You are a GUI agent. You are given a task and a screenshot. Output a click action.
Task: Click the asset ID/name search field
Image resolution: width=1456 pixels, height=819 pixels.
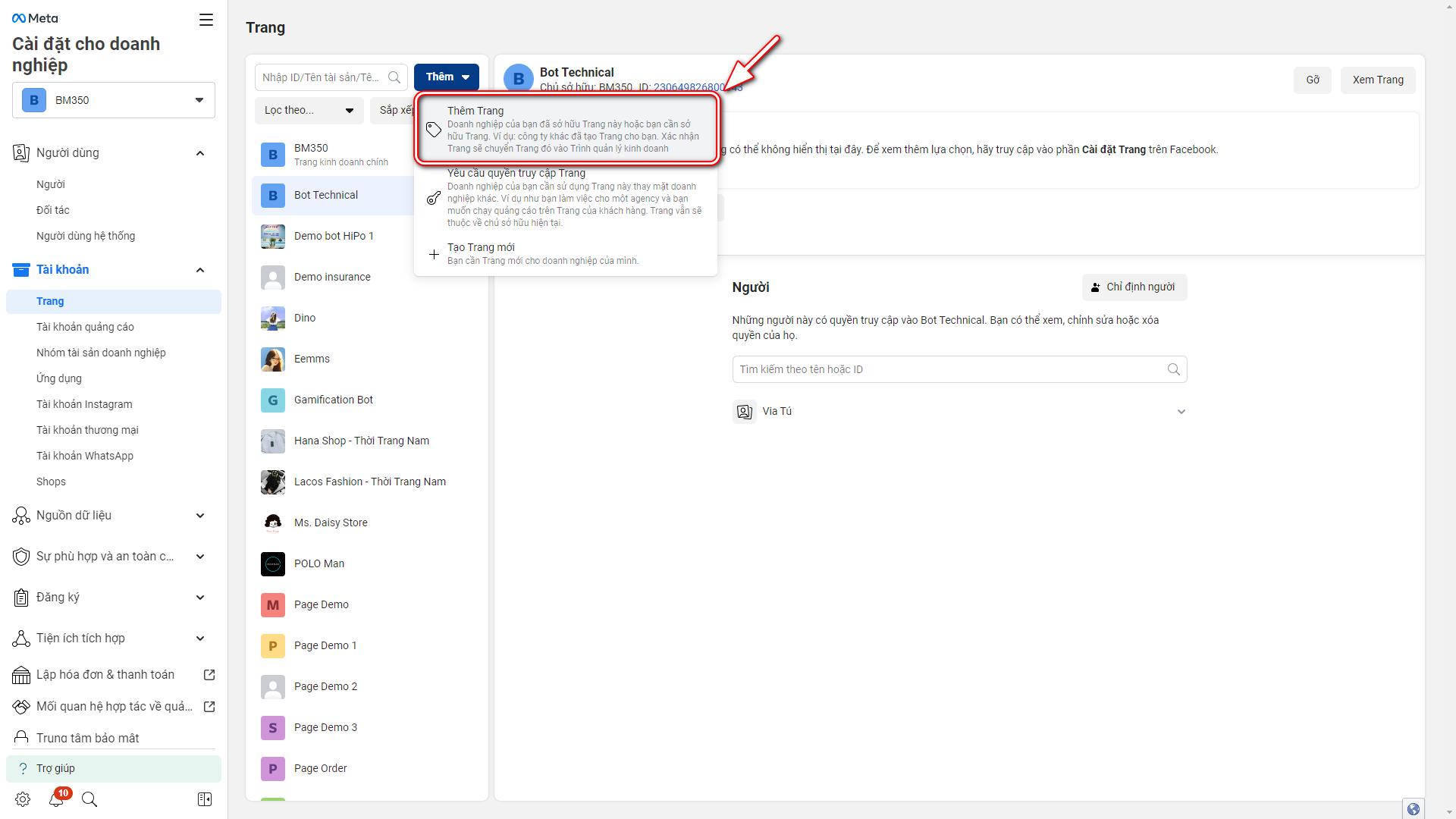tap(322, 77)
